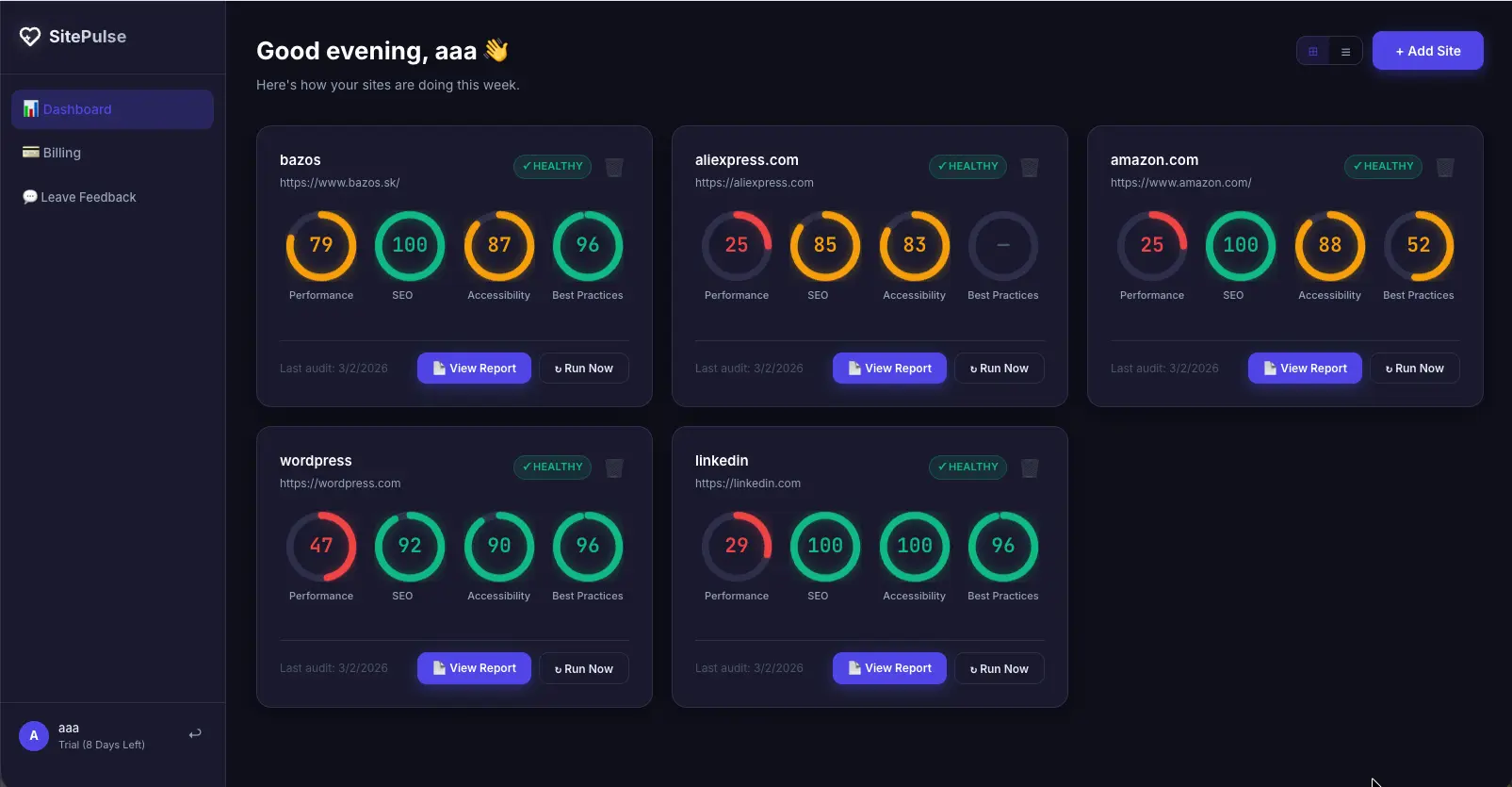Click wordpress SEO gauge 92

click(410, 546)
